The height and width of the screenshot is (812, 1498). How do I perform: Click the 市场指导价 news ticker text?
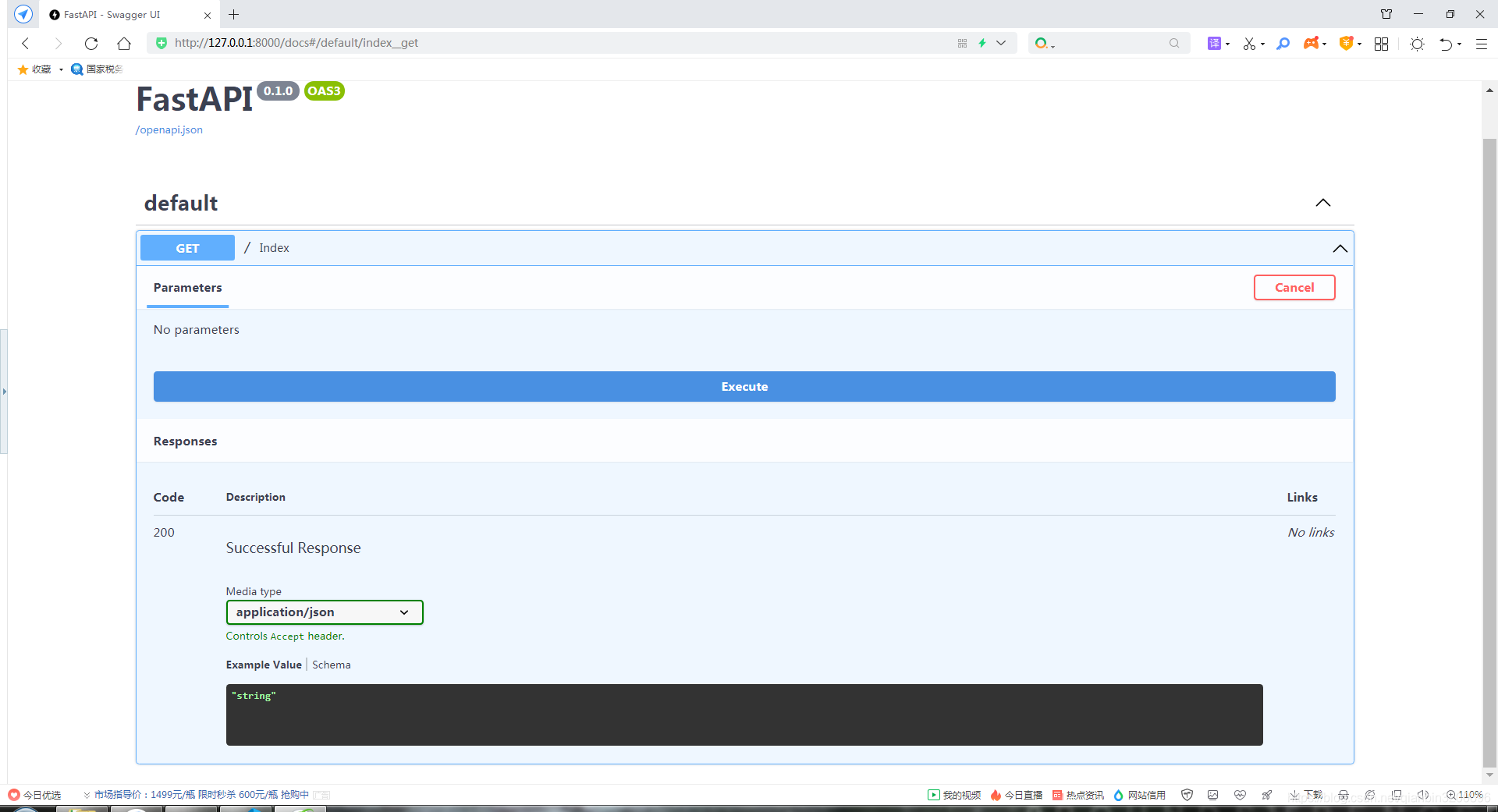(x=201, y=796)
